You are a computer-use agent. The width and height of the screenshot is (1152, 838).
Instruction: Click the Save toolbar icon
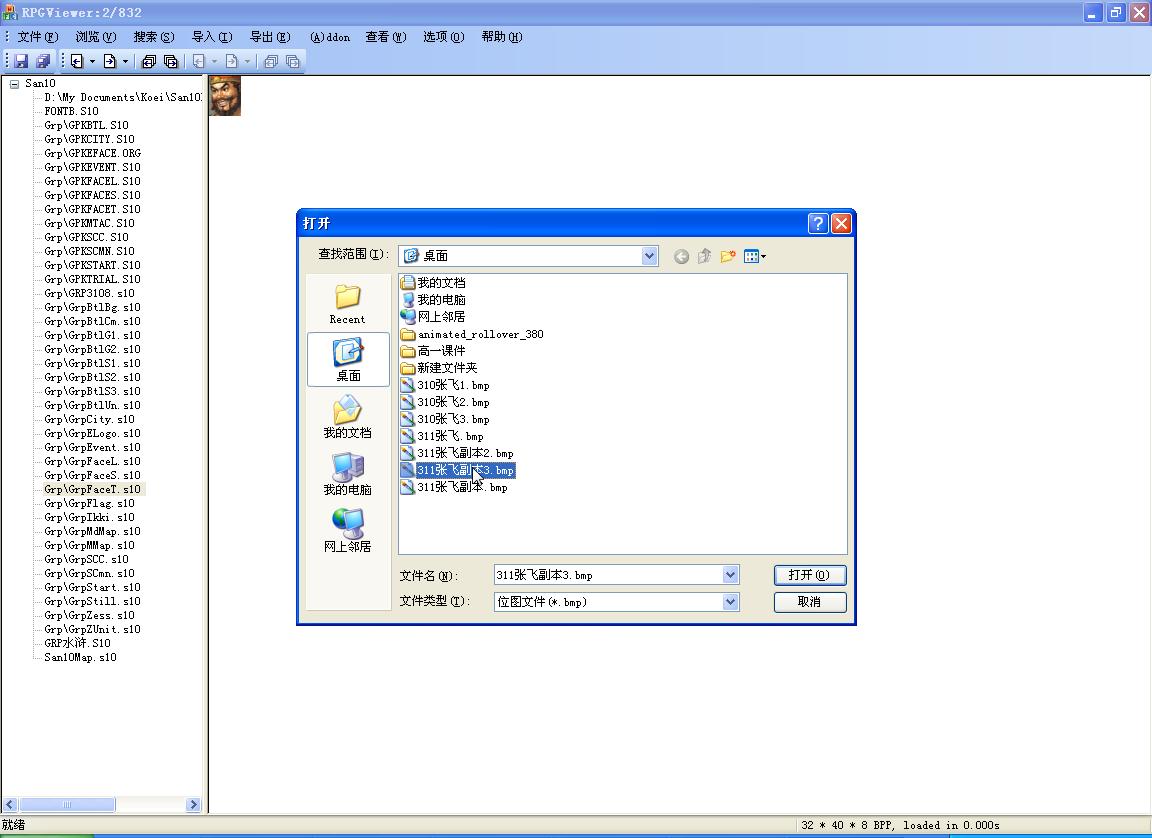21,62
